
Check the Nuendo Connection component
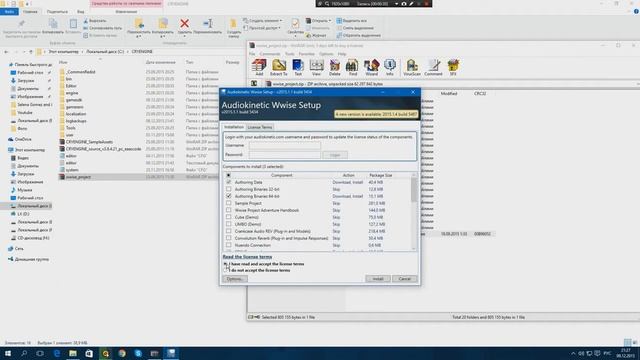click(229, 245)
